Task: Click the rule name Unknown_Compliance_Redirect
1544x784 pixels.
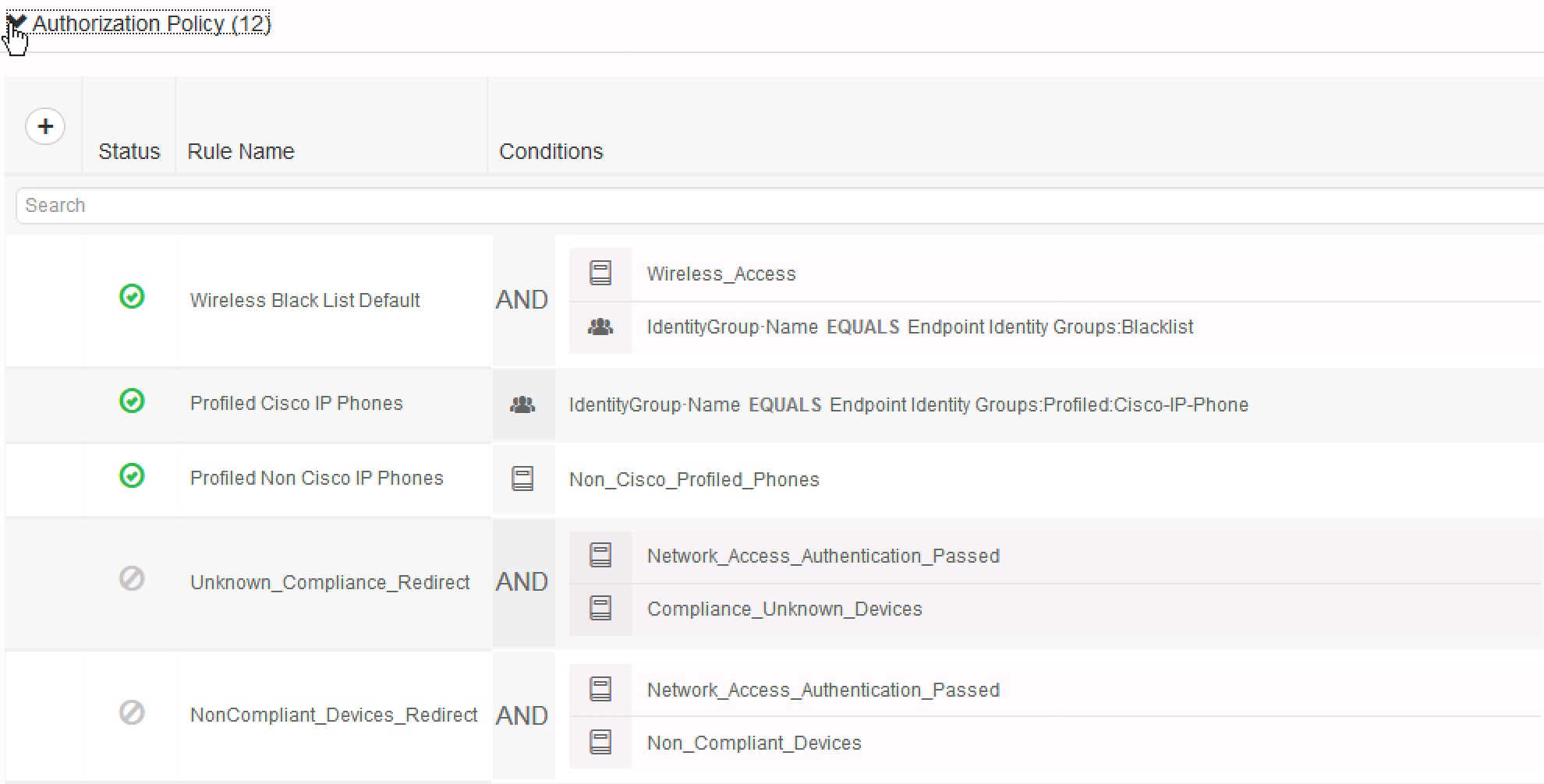Action: coord(331,581)
